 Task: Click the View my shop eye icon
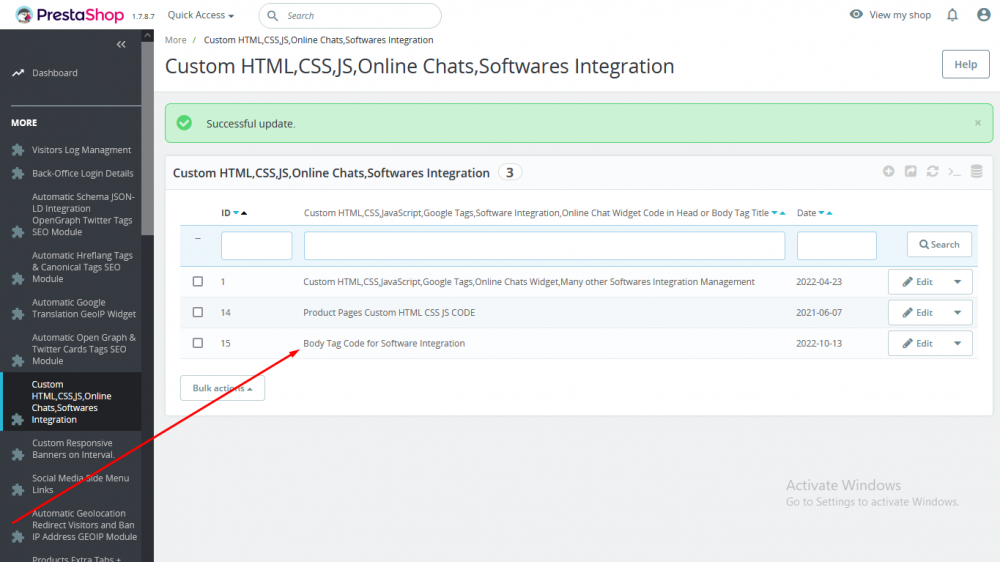point(856,15)
